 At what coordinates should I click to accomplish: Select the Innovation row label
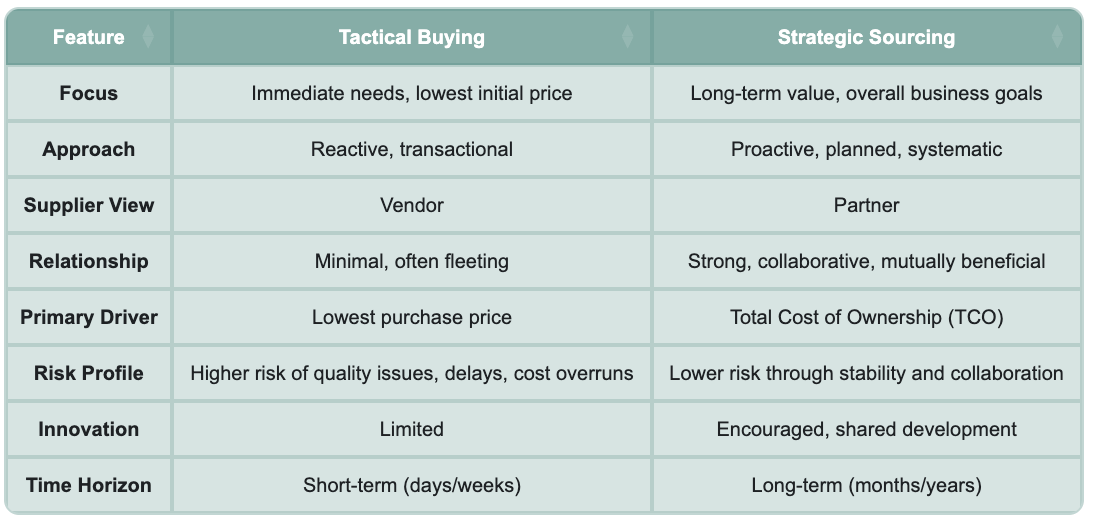click(89, 429)
